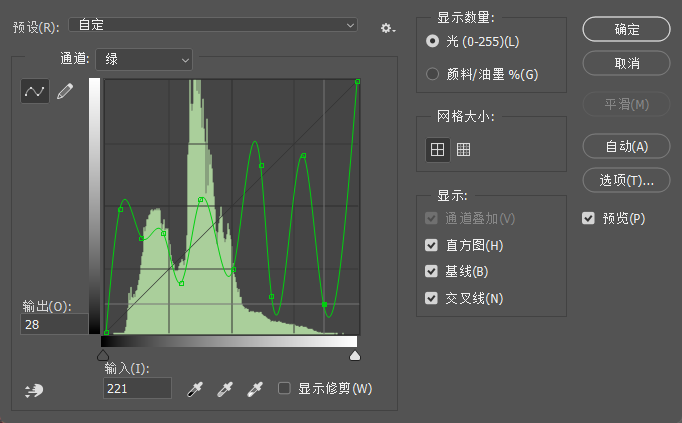Toggle the 交叉线(N) checkbox

(x=431, y=298)
